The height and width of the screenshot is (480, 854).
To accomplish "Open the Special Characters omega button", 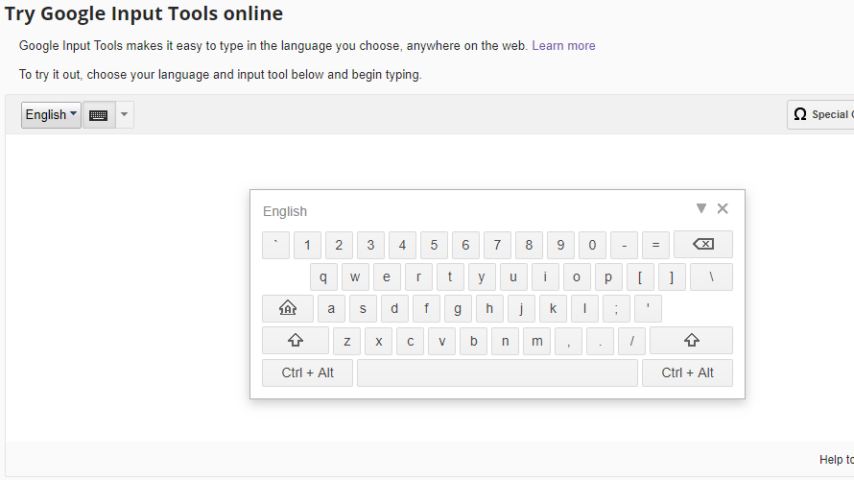I will pyautogui.click(x=821, y=114).
